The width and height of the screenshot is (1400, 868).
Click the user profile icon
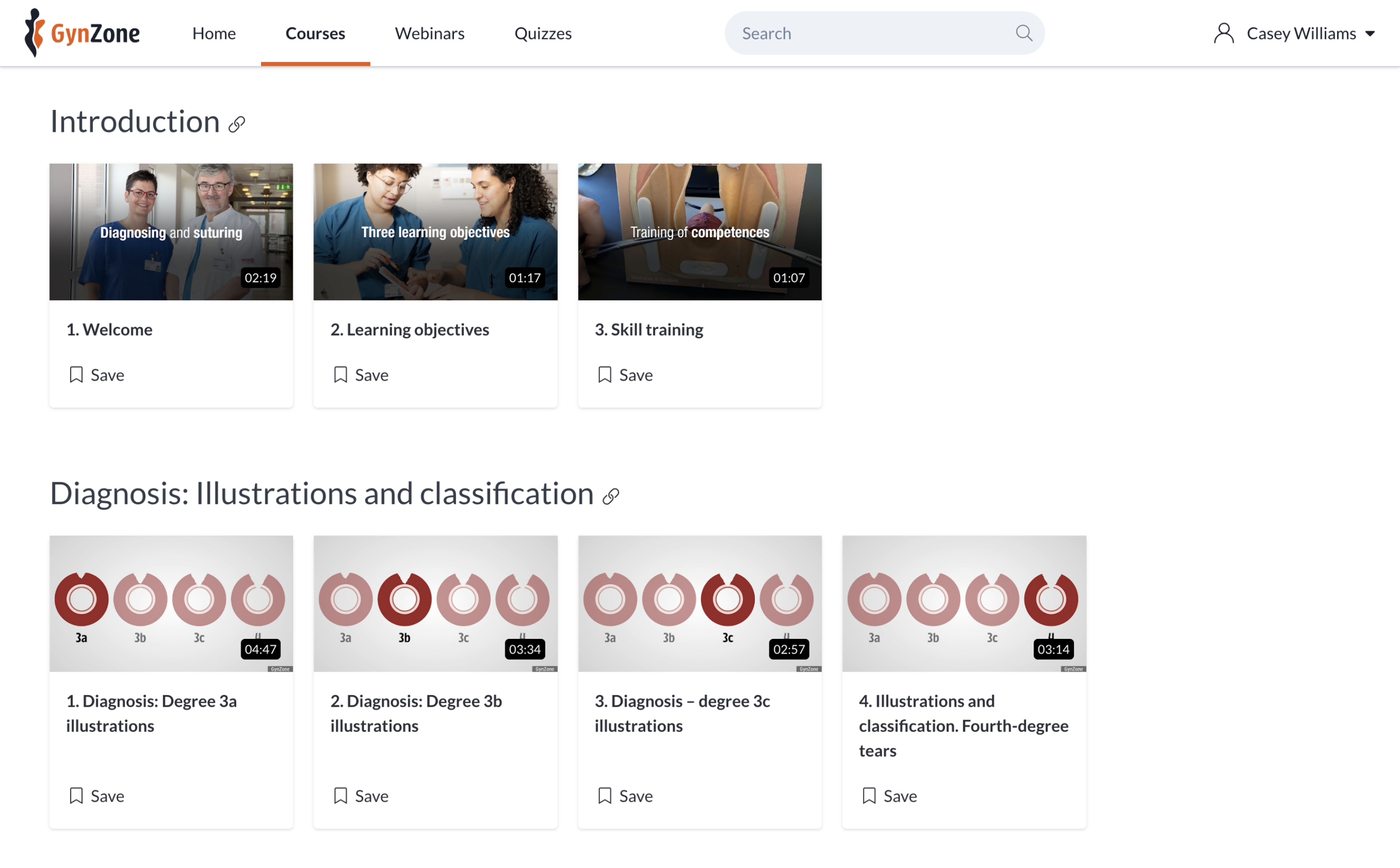click(1223, 33)
